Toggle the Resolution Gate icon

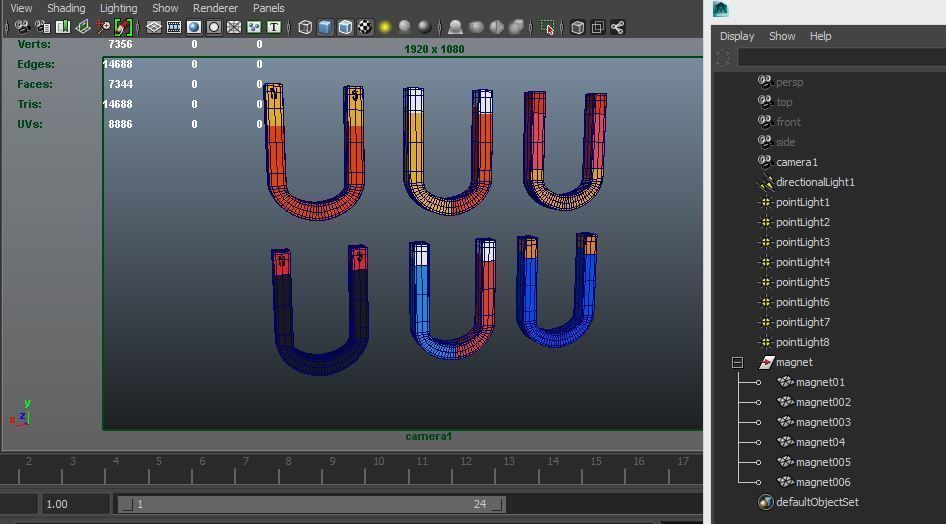[194, 28]
